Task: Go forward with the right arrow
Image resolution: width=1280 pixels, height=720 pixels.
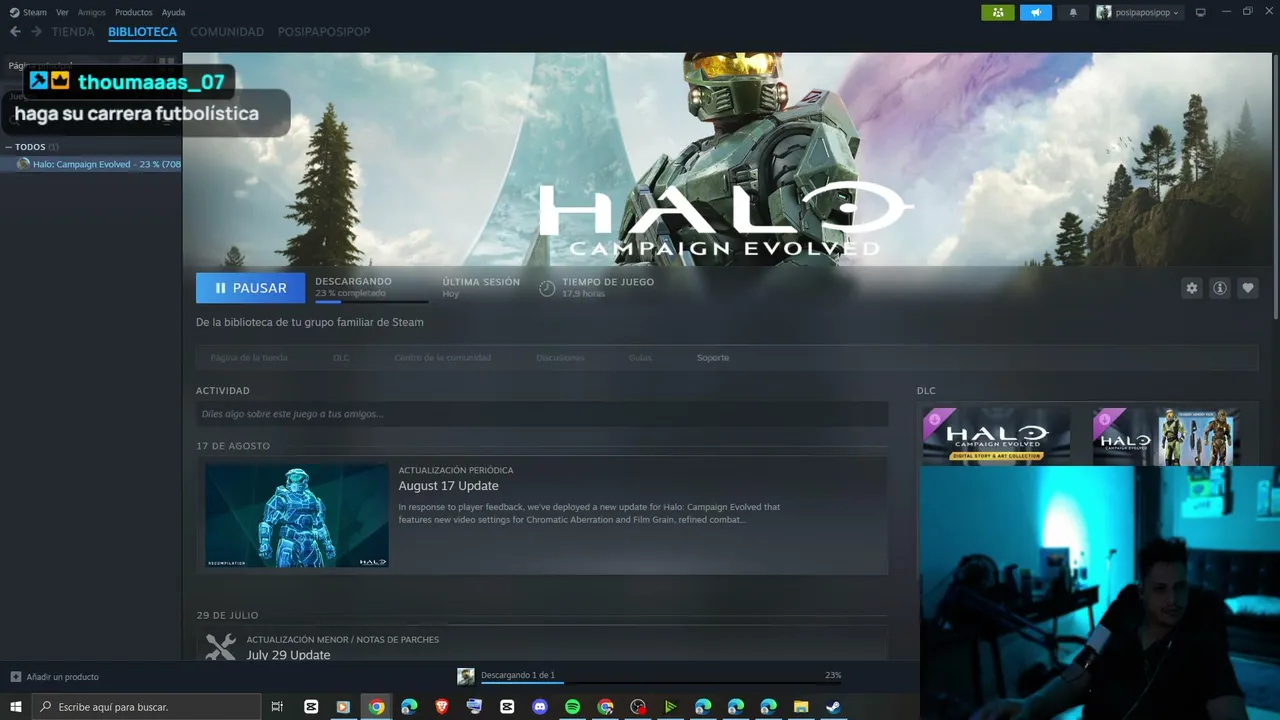Action: coord(37,31)
